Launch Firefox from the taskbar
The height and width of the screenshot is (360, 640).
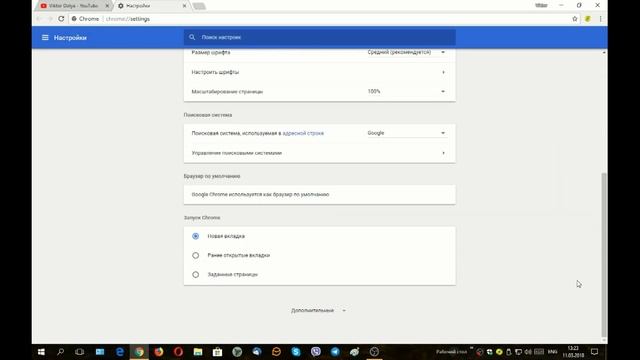(x=159, y=352)
